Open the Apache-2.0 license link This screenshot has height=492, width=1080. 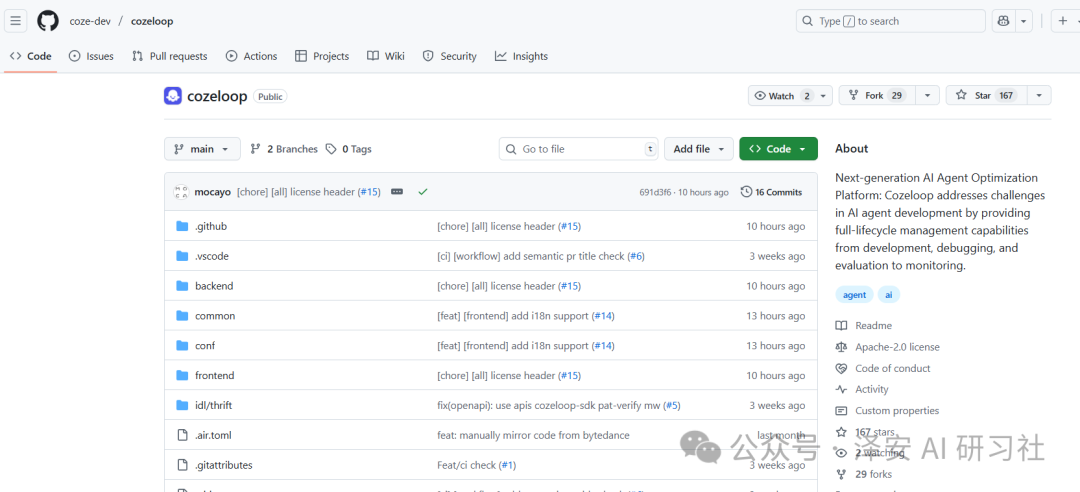click(x=888, y=347)
